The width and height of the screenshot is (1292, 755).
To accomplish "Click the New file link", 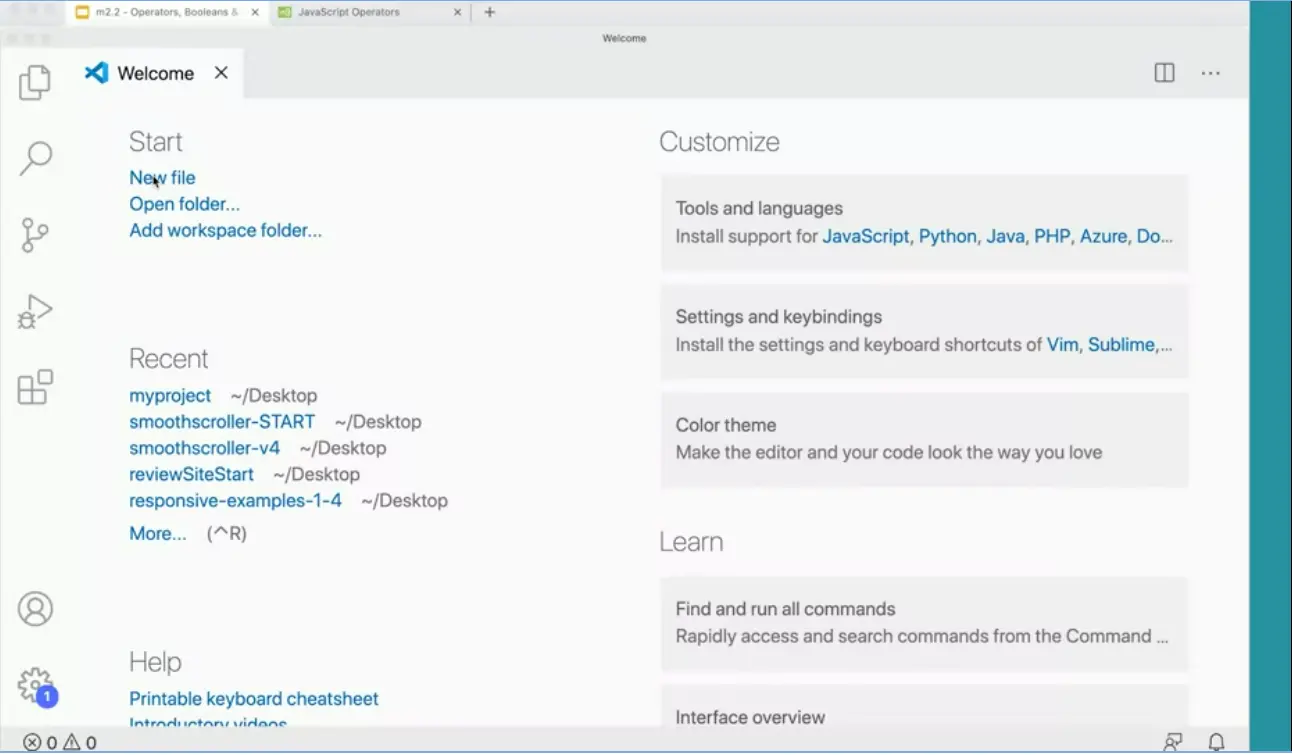I will click(x=162, y=178).
